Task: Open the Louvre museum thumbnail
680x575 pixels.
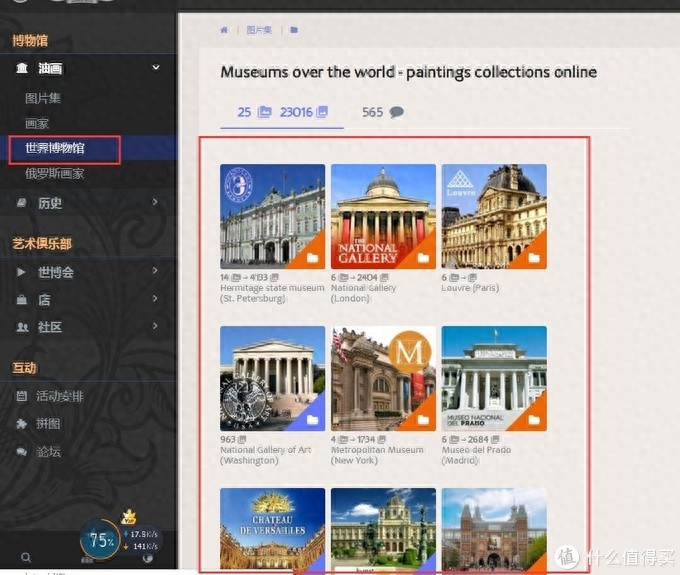Action: click(x=494, y=216)
